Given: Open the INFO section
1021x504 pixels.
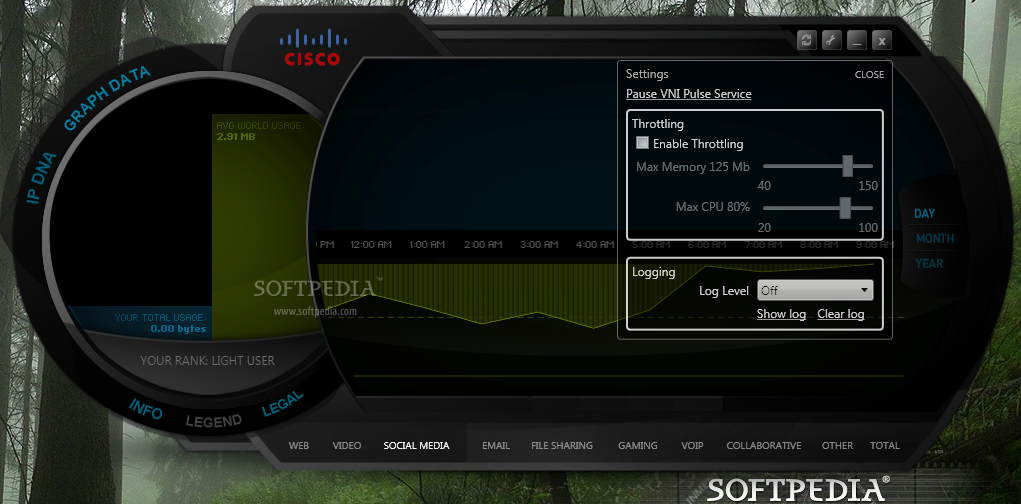Looking at the screenshot, I should pyautogui.click(x=146, y=408).
